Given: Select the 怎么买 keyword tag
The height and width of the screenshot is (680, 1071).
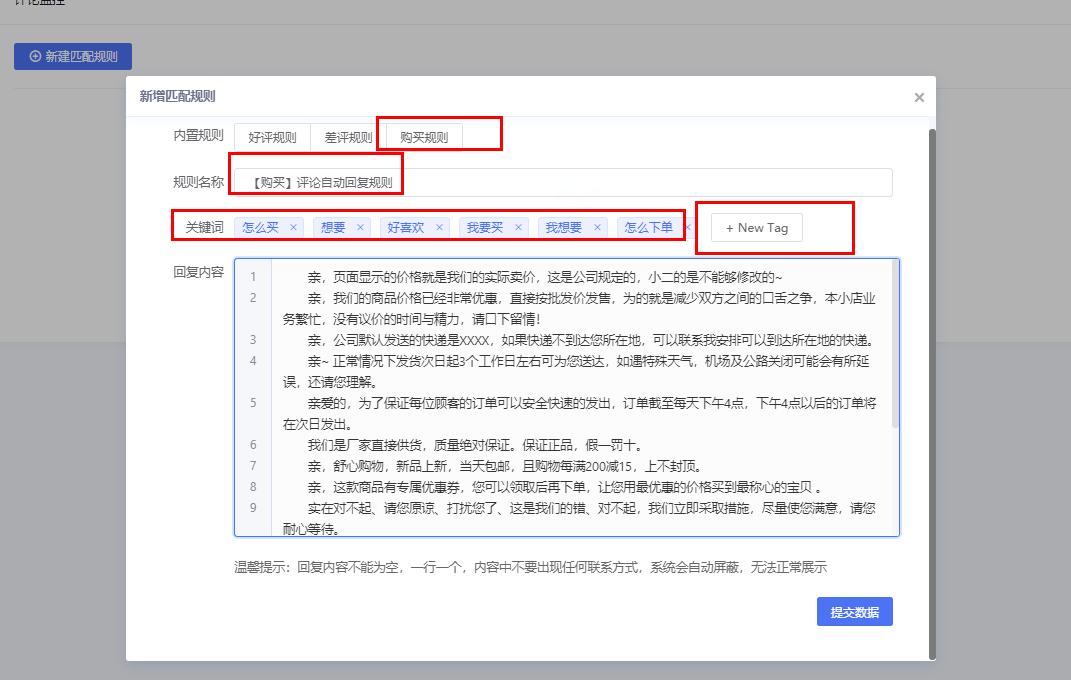Looking at the screenshot, I should pos(262,227).
